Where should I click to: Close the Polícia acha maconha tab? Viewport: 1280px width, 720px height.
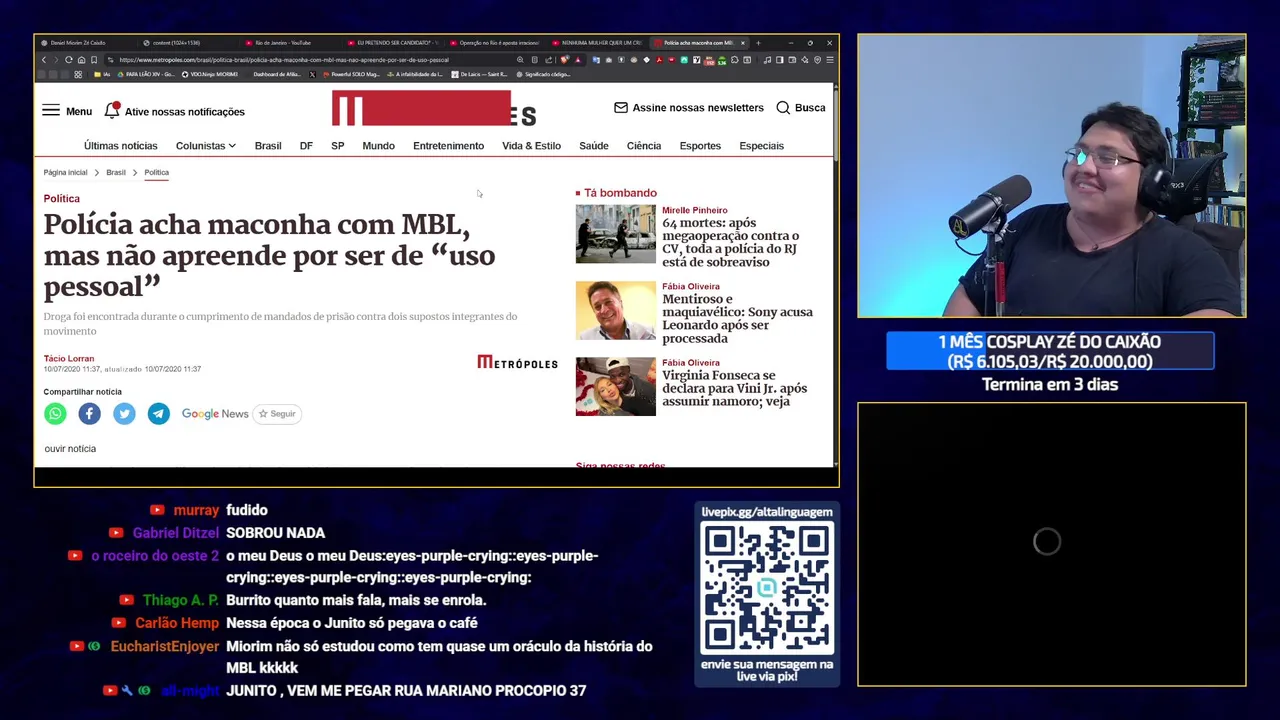click(x=742, y=43)
